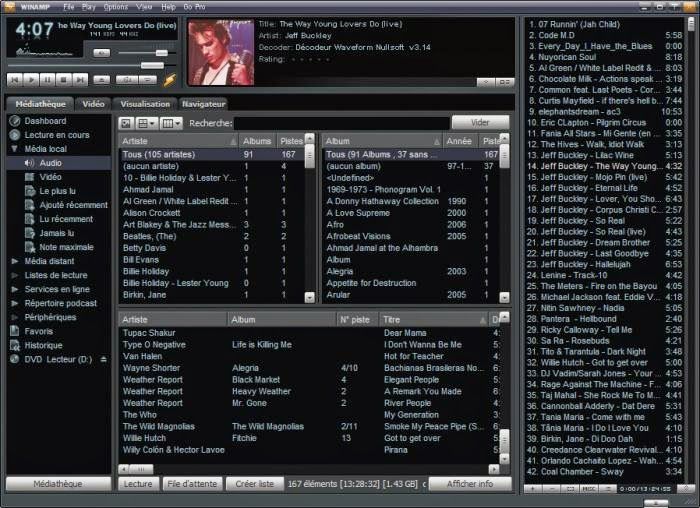This screenshot has width=700, height=508.
Task: Switch to the Navigateur tab
Action: coord(204,104)
